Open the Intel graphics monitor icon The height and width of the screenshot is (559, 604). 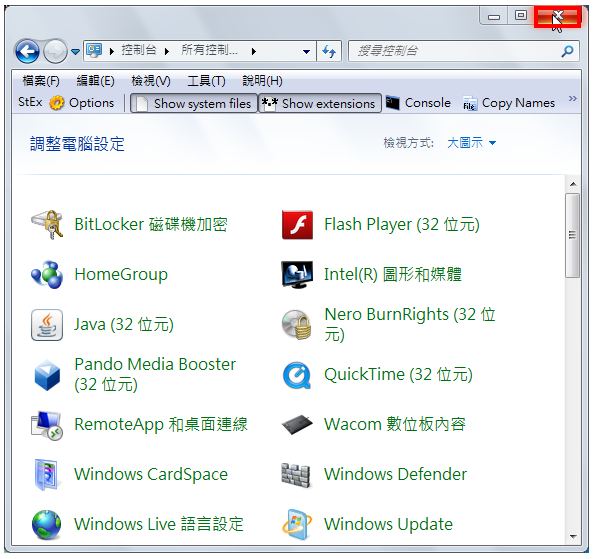coord(297,275)
